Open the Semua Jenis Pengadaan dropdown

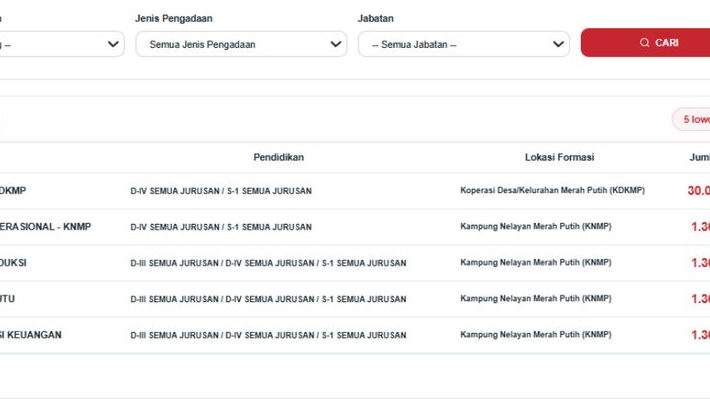(x=241, y=44)
